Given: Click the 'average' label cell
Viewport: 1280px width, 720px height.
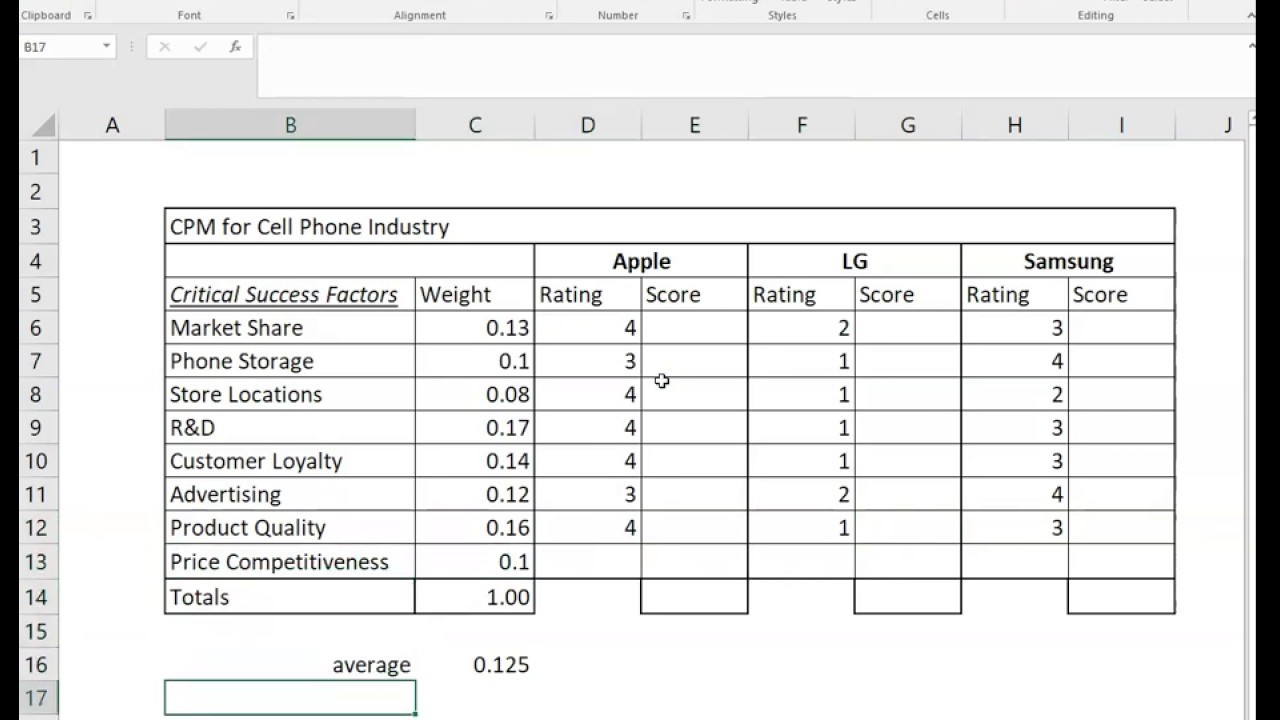Looking at the screenshot, I should click(x=290, y=665).
